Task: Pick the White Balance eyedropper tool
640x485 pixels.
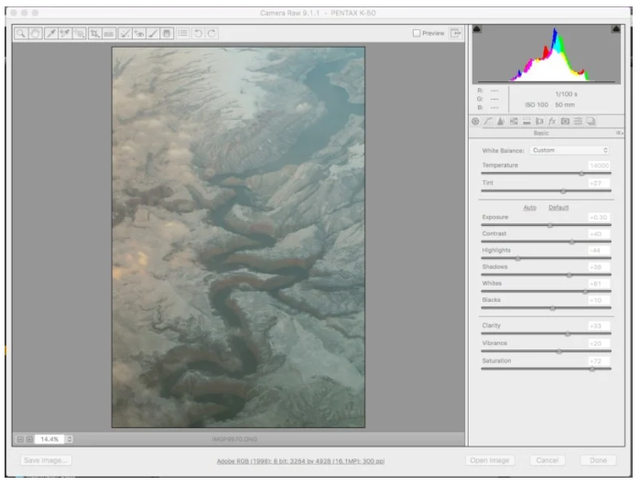Action: 49,33
